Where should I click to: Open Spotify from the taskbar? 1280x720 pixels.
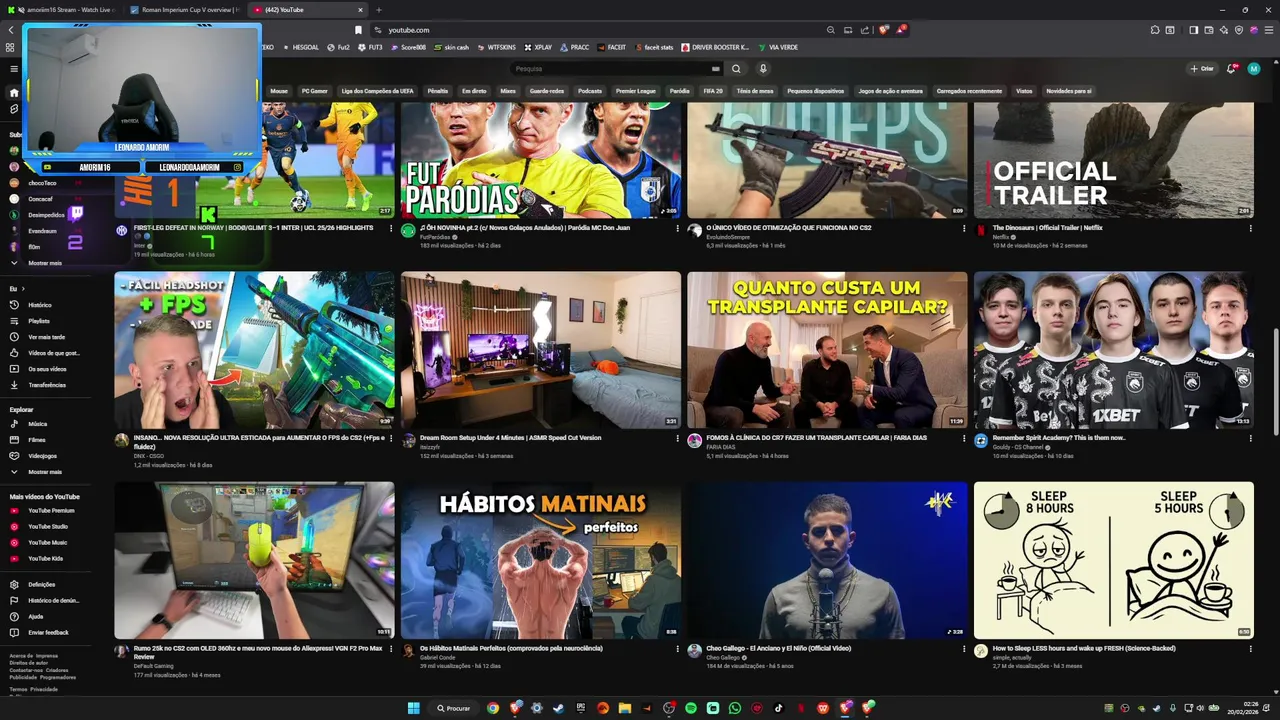coord(691,708)
